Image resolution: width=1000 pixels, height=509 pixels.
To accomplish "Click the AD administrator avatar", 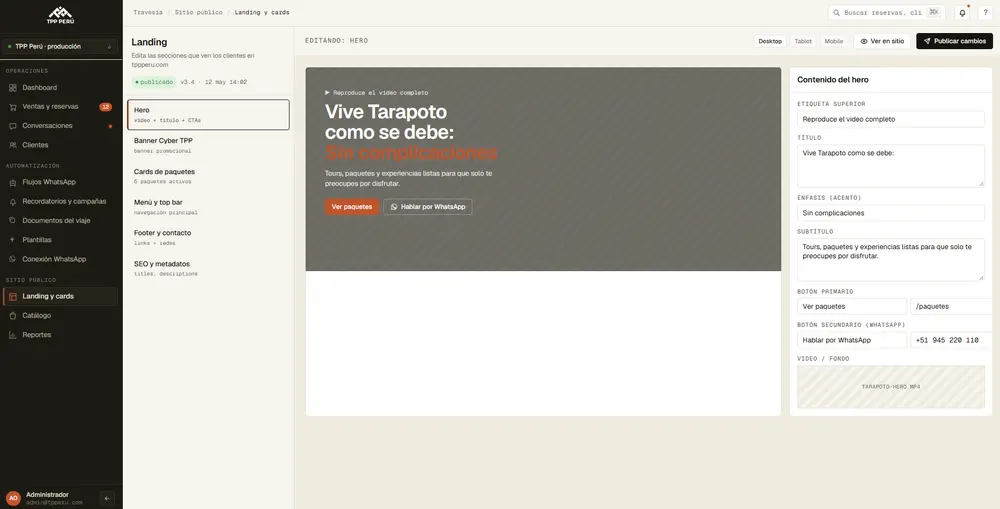I will [x=13, y=498].
